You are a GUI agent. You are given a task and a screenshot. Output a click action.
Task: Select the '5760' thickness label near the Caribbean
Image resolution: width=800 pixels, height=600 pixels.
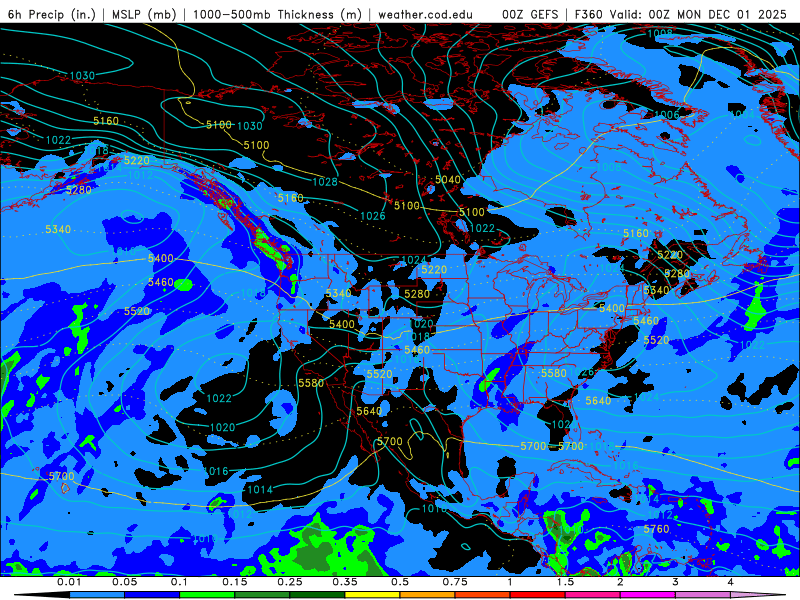[x=656, y=529]
